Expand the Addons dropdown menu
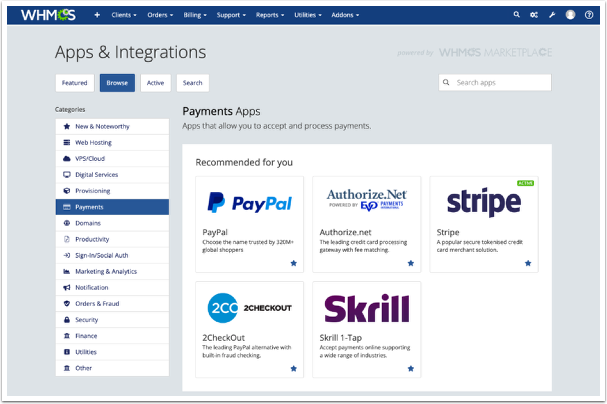The height and width of the screenshot is (404, 607). pyautogui.click(x=345, y=15)
